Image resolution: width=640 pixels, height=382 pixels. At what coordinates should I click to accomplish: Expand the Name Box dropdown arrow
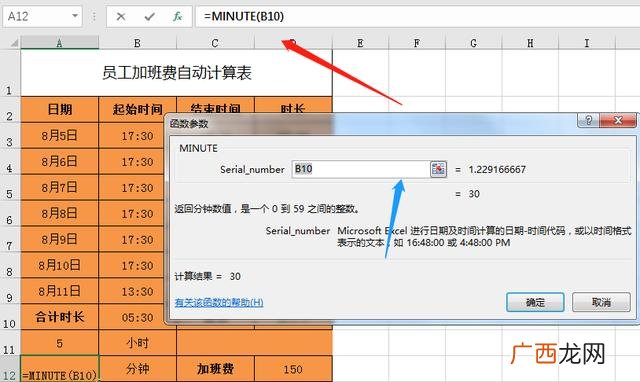(75, 16)
